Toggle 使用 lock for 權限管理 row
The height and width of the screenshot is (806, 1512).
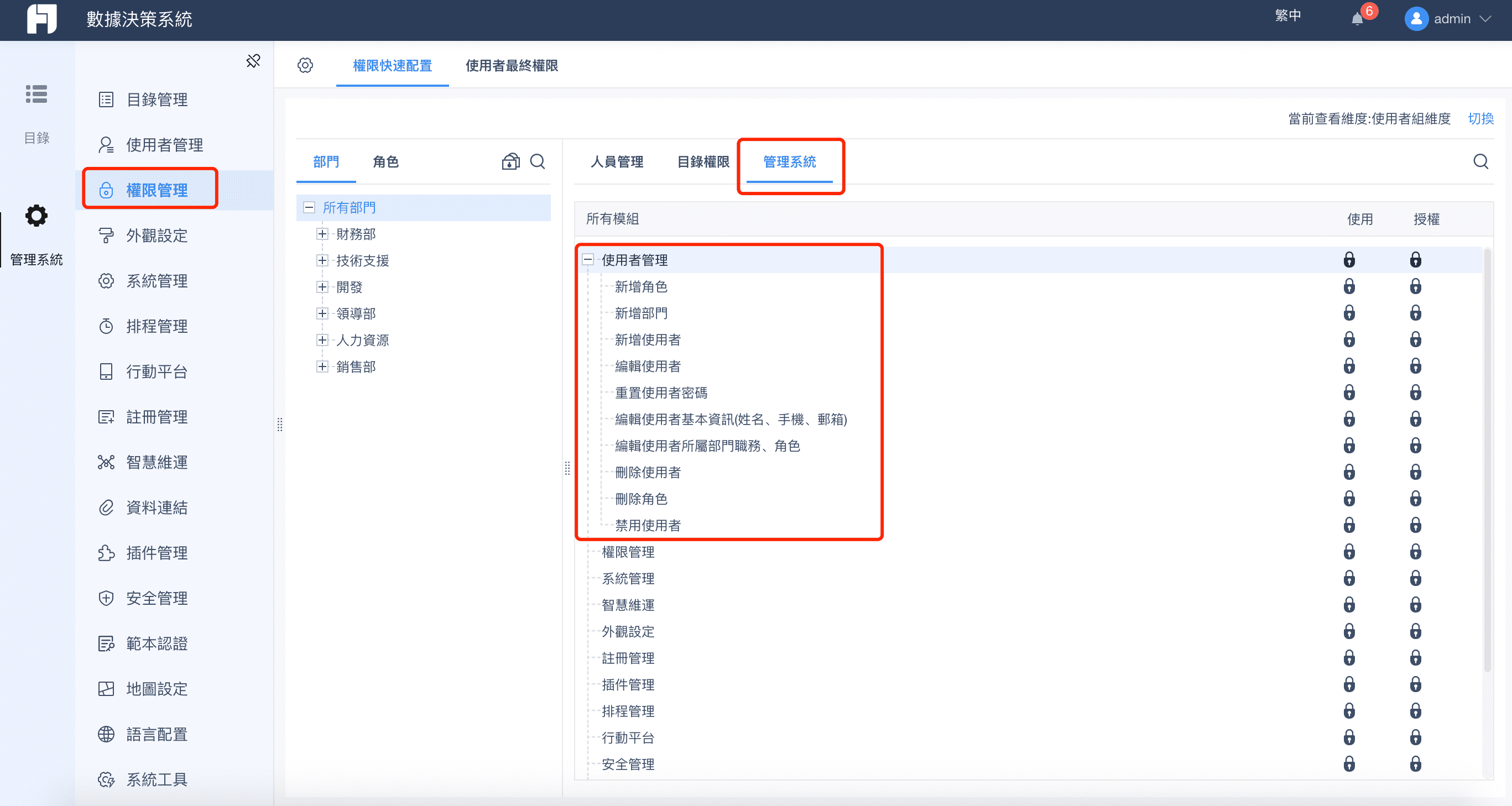(x=1349, y=551)
